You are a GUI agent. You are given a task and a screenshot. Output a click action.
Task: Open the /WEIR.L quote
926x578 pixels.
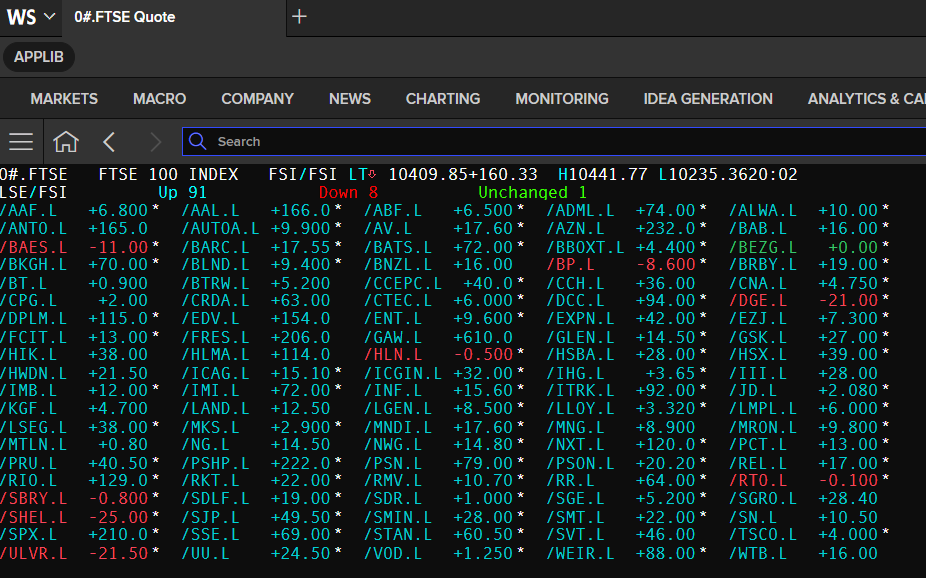[581, 553]
